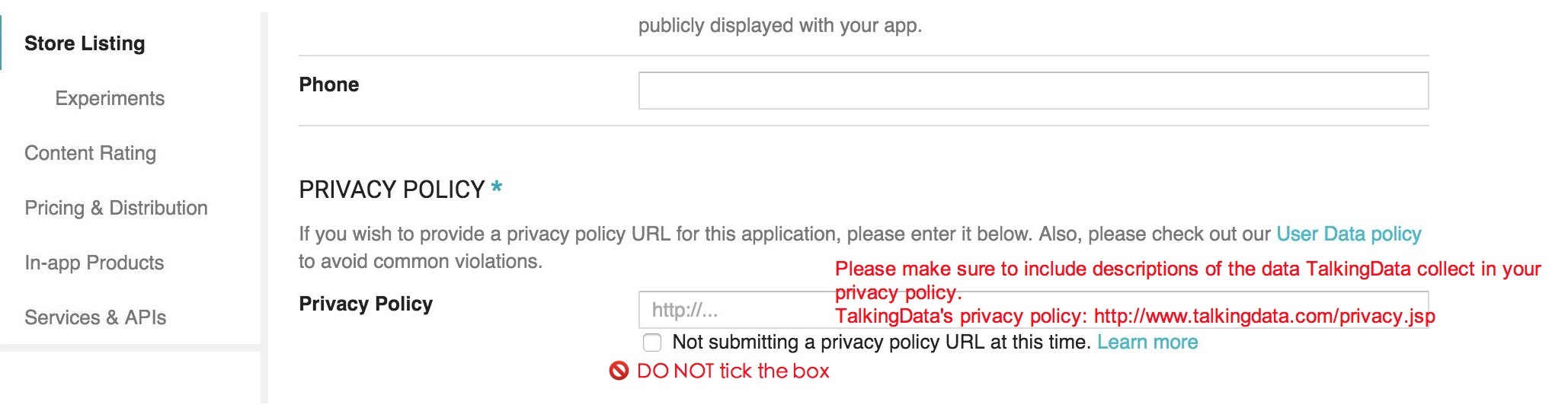Tick the 'Not submitting a privacy policy' checkbox

652,343
